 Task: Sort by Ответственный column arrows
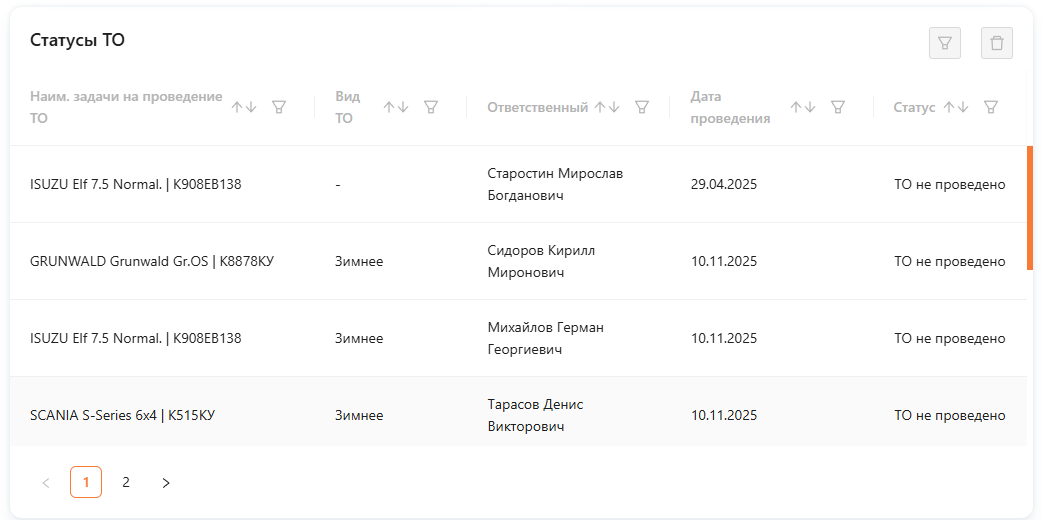(607, 107)
